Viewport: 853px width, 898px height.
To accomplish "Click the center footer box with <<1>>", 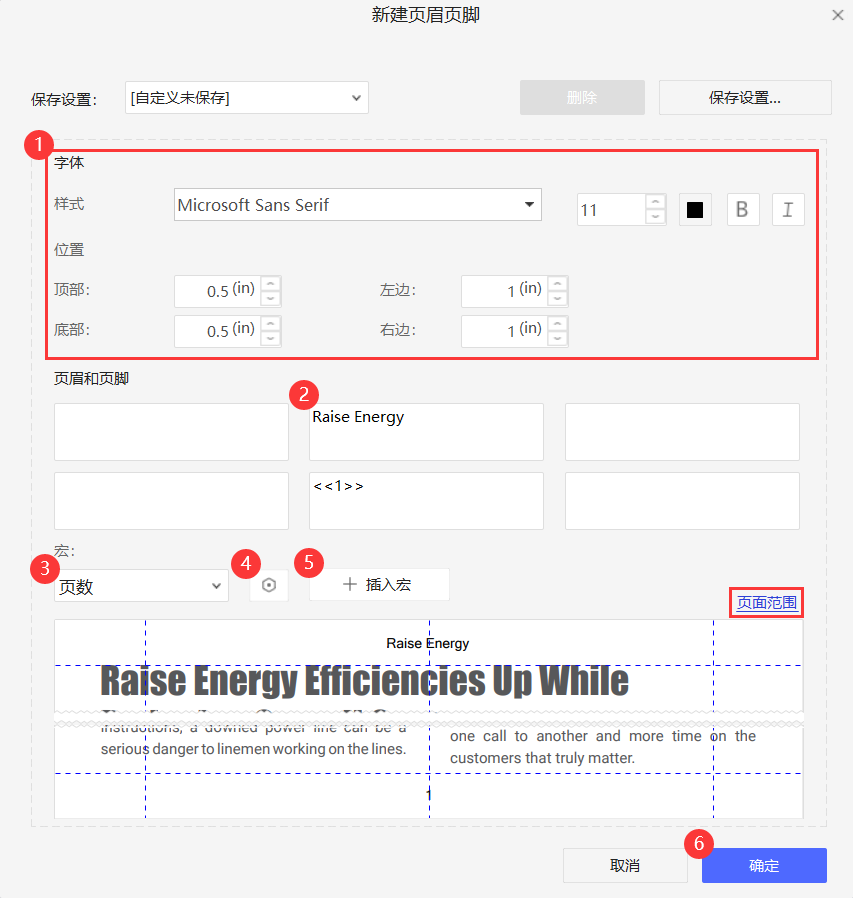I will click(x=426, y=501).
